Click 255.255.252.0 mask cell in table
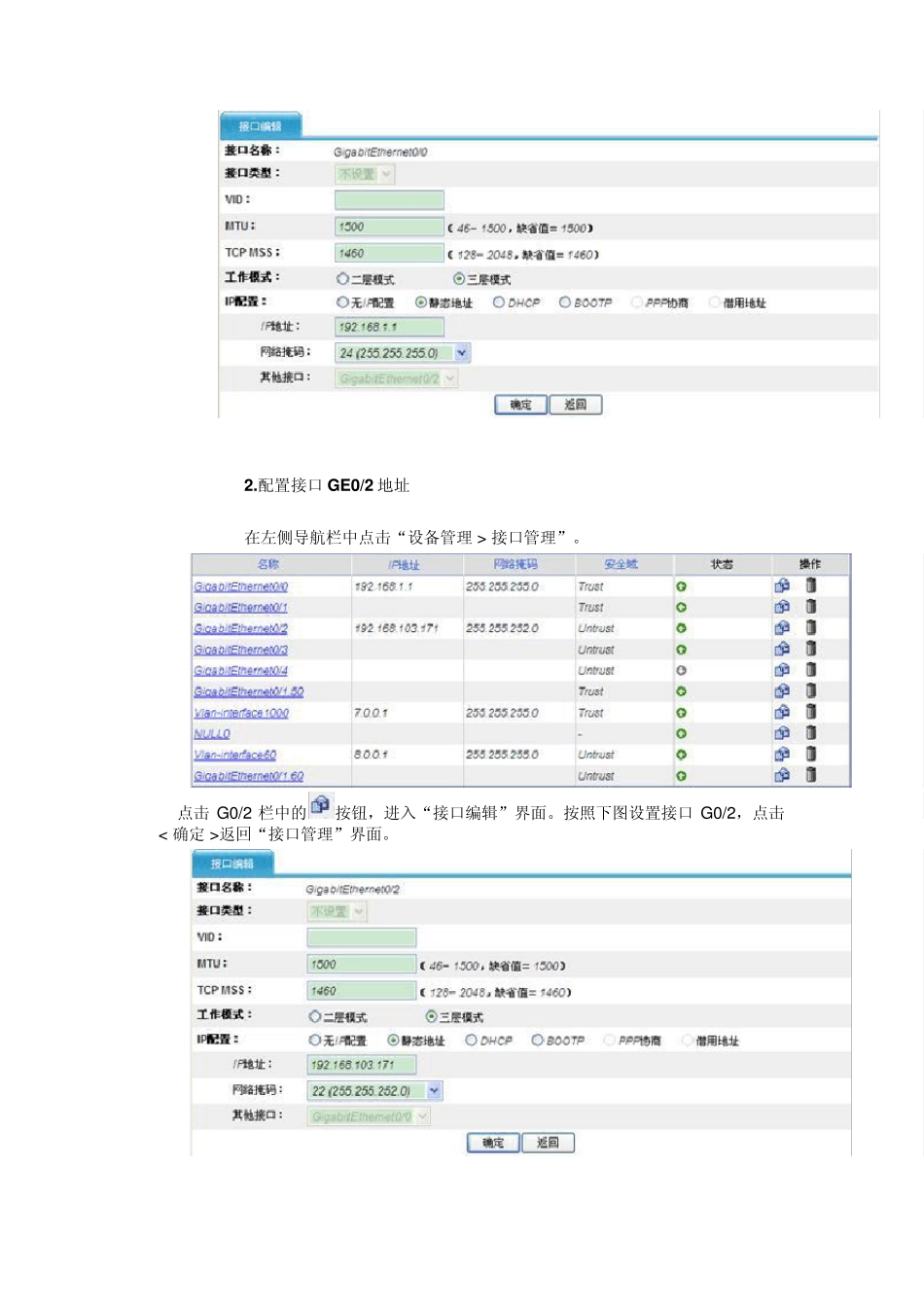 point(502,629)
